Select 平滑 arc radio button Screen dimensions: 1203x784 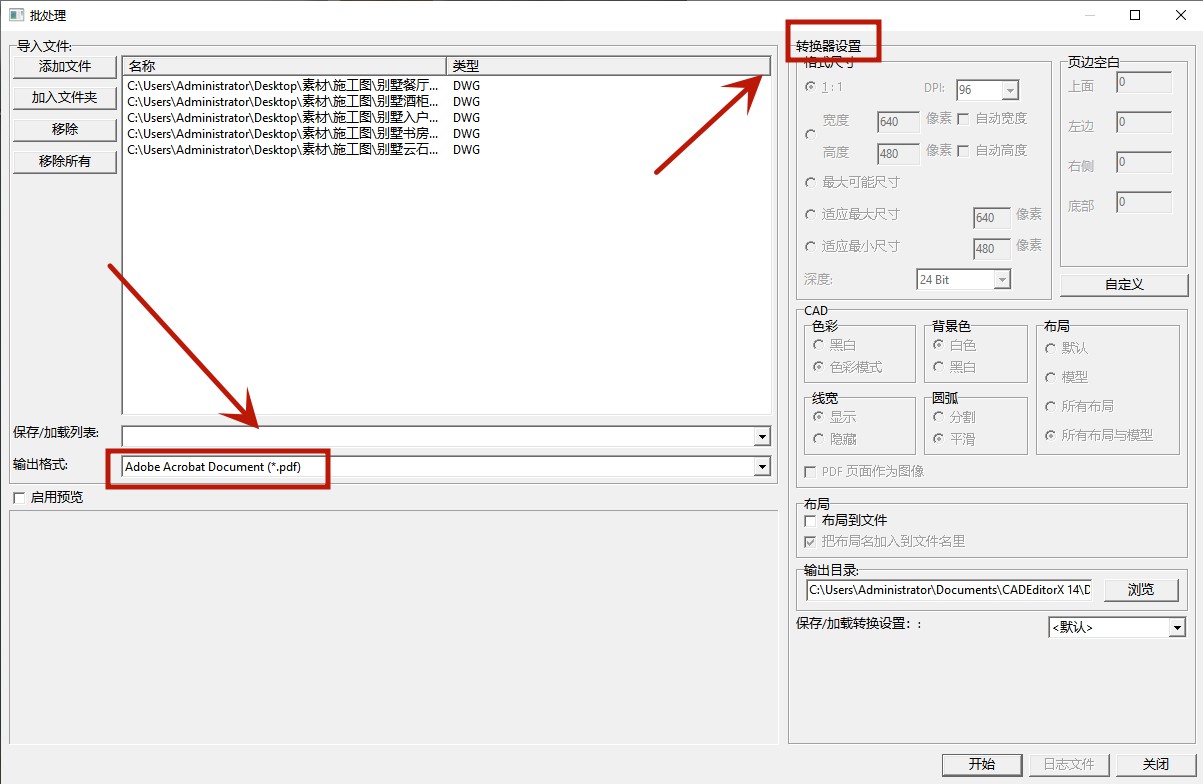click(938, 439)
